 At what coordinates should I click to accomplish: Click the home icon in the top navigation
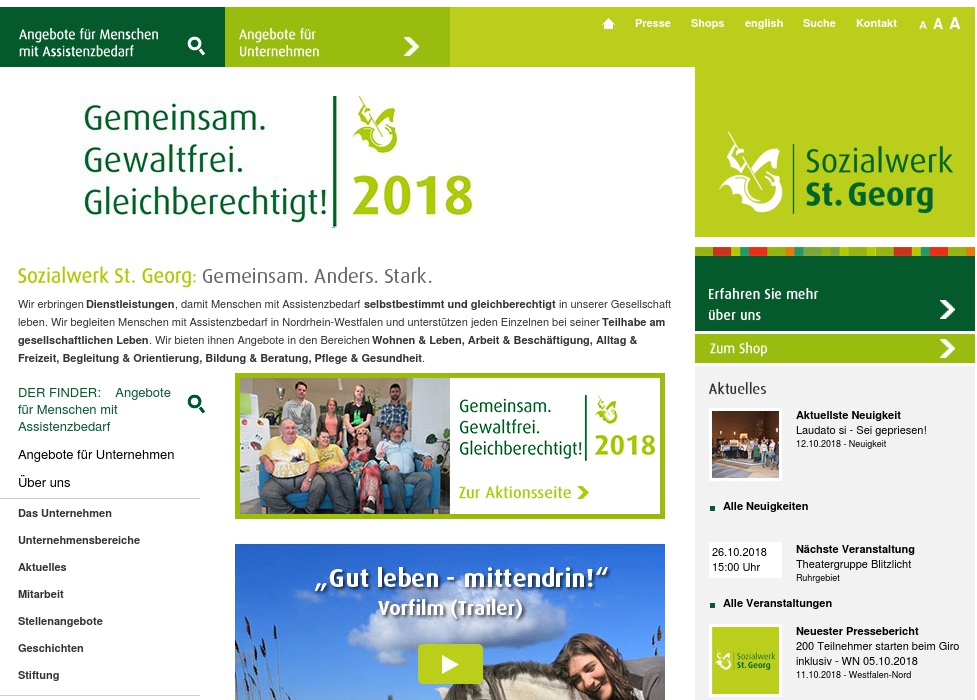tap(608, 23)
